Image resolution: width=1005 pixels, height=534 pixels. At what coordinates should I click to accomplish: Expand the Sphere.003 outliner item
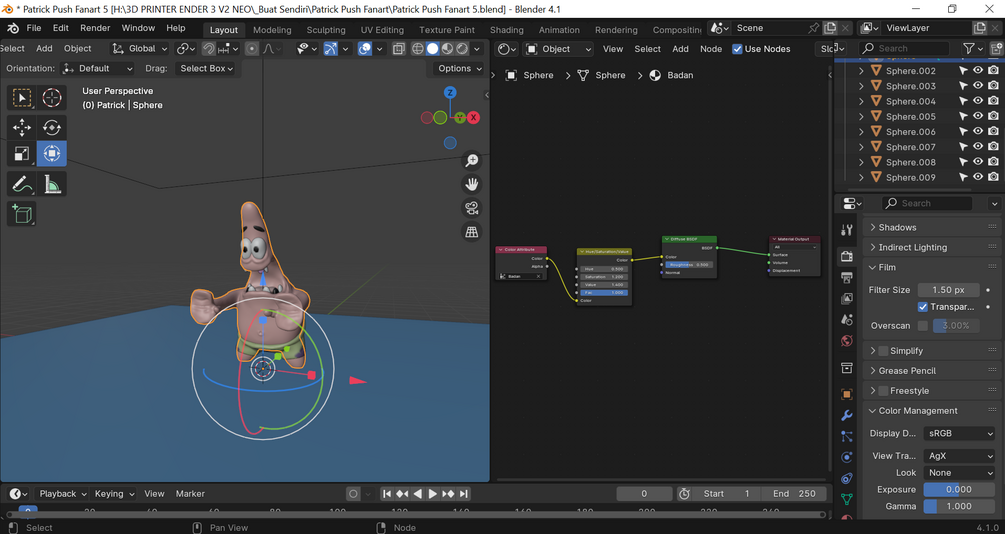(861, 86)
